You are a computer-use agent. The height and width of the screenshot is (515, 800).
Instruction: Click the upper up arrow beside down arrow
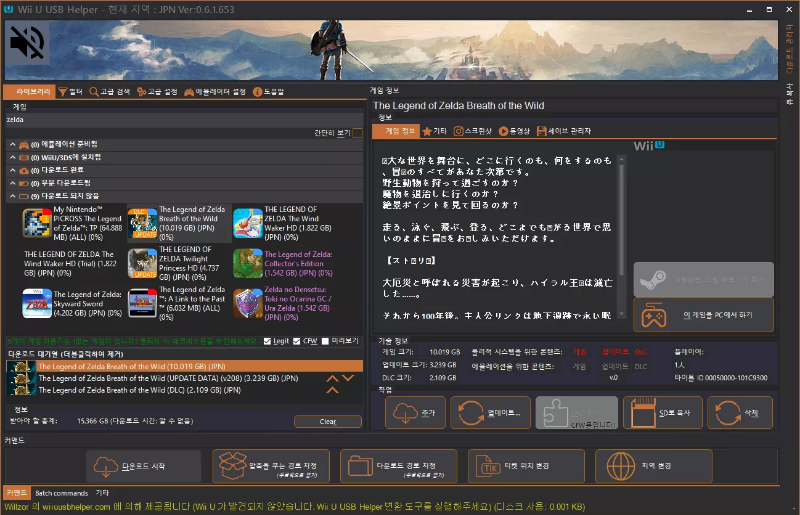[332, 378]
